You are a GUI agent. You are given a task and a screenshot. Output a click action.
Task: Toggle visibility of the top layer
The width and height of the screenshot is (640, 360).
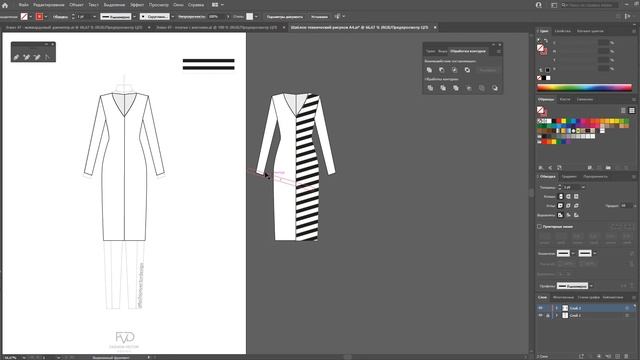click(x=540, y=308)
